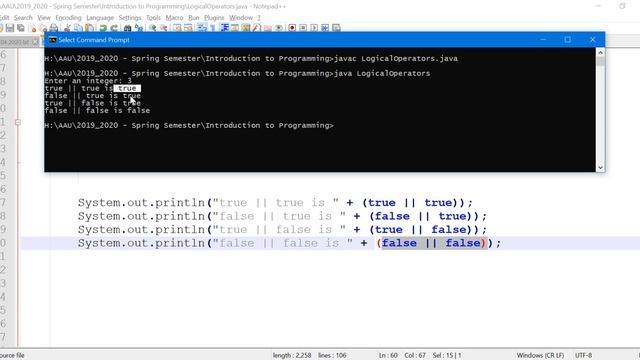This screenshot has height=360, width=640.
Task: Click the green Undo arrow icon
Action: tap(103, 28)
